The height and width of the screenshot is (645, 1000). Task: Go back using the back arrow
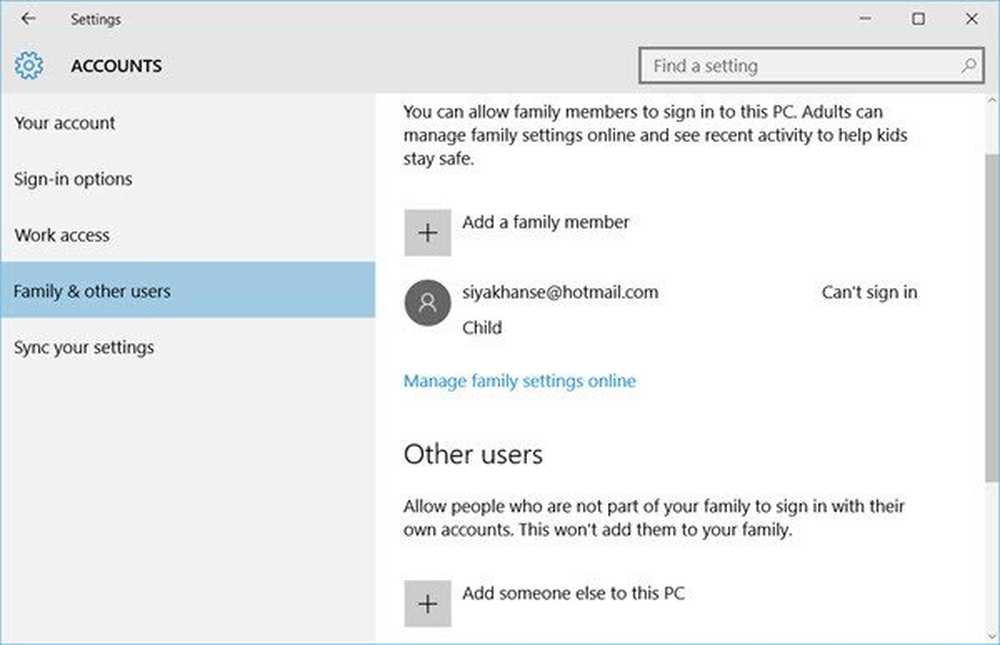click(28, 19)
